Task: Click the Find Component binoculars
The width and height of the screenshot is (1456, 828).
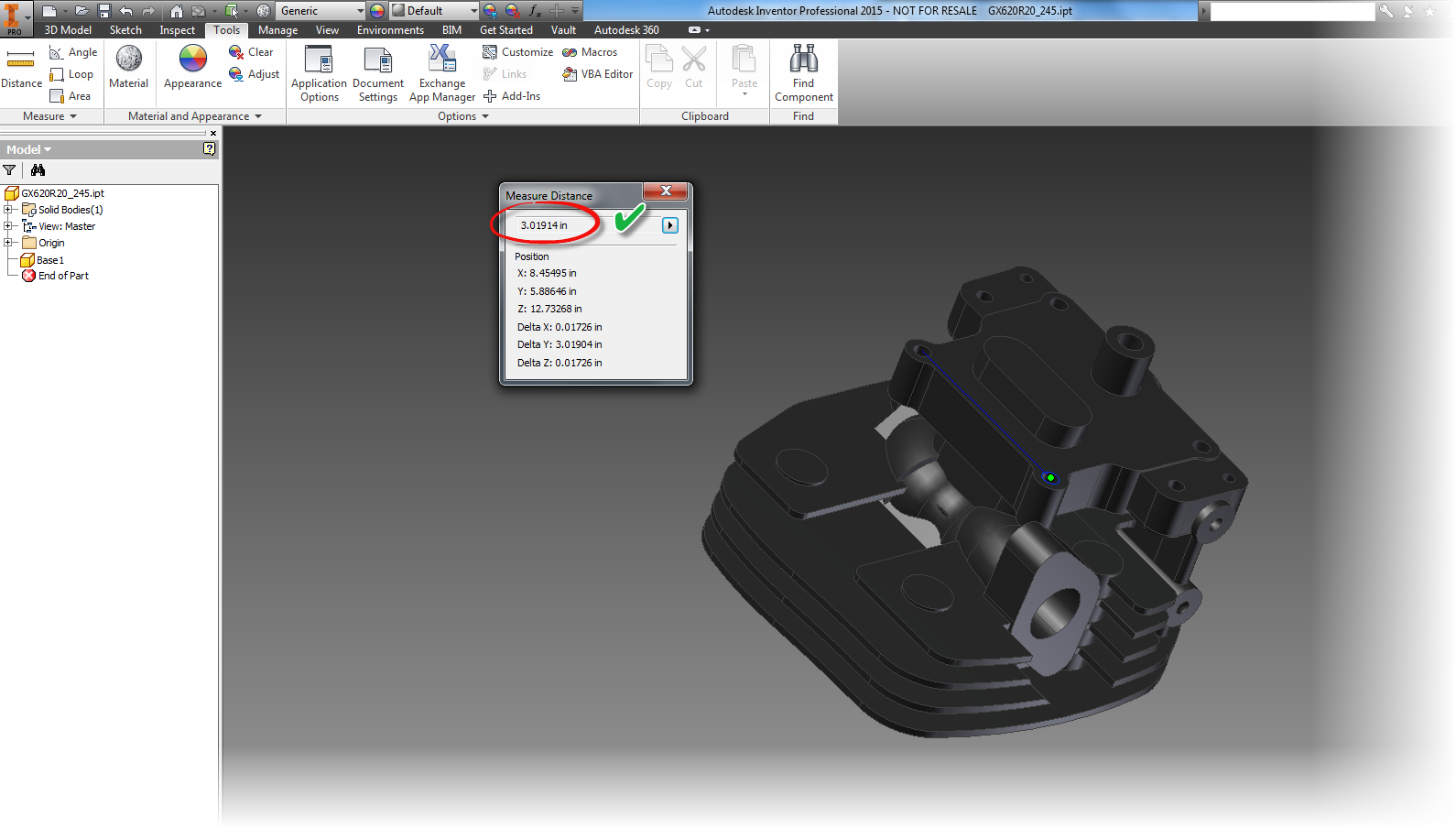Action: pyautogui.click(x=804, y=73)
